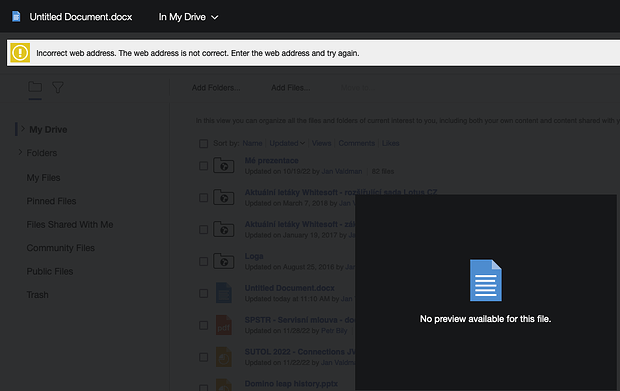Expand the Folders tree node
The image size is (620, 391).
click(x=20, y=152)
